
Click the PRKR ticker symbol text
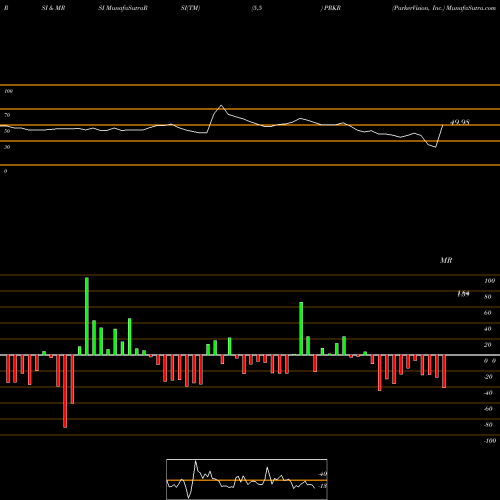click(x=332, y=8)
